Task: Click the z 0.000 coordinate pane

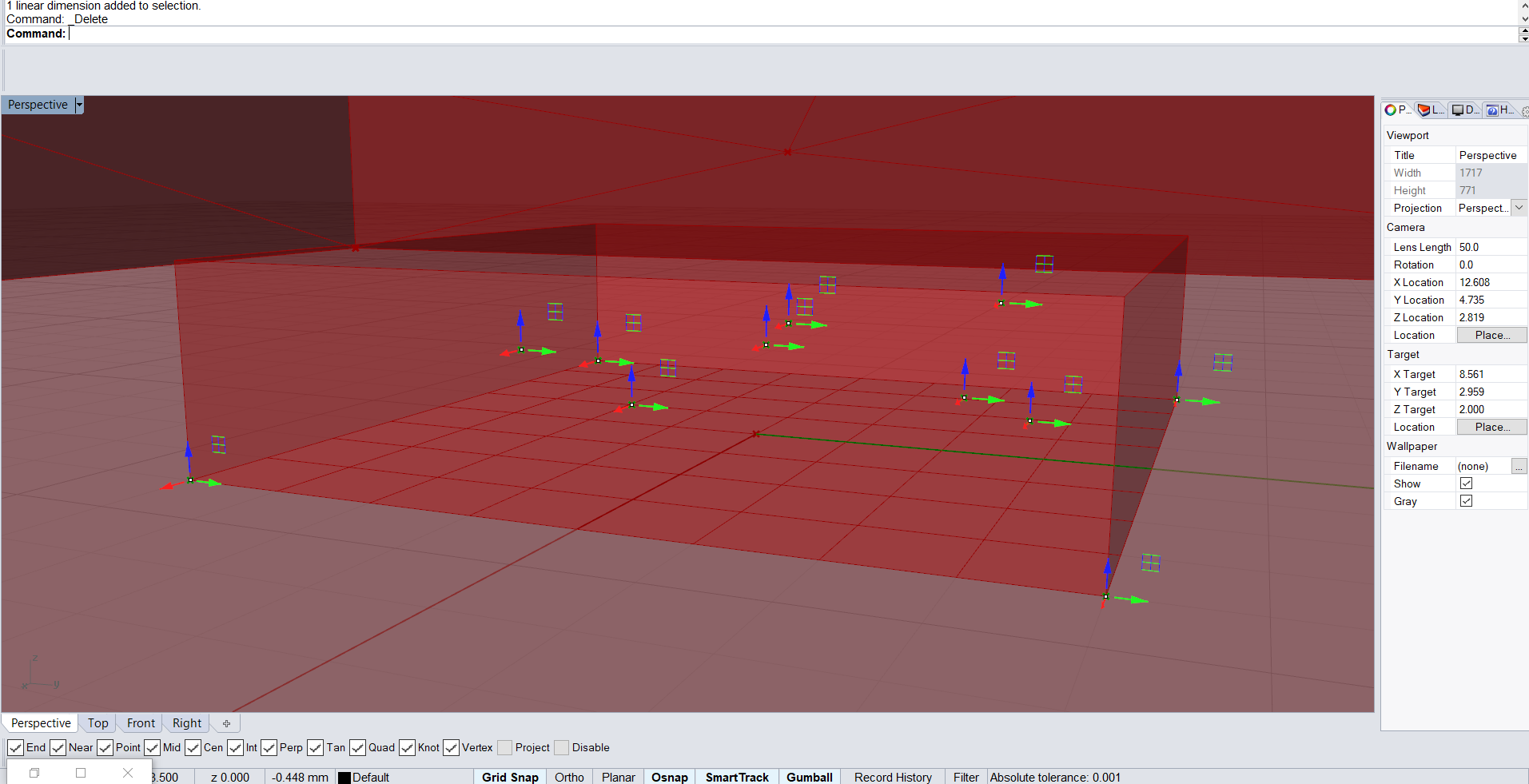Action: pos(230,777)
